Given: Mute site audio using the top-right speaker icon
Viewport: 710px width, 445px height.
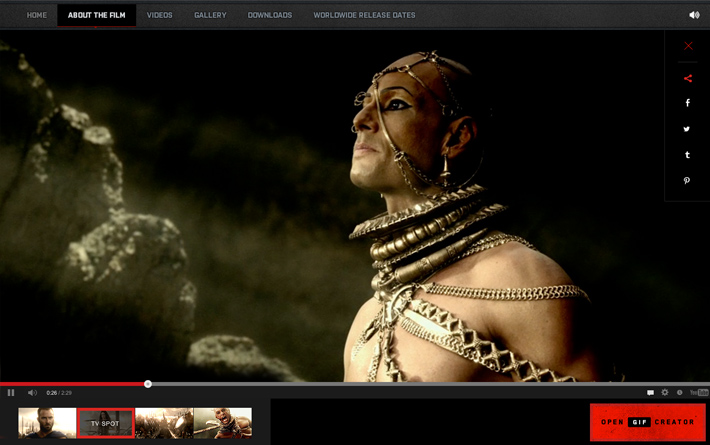Looking at the screenshot, I should point(694,15).
